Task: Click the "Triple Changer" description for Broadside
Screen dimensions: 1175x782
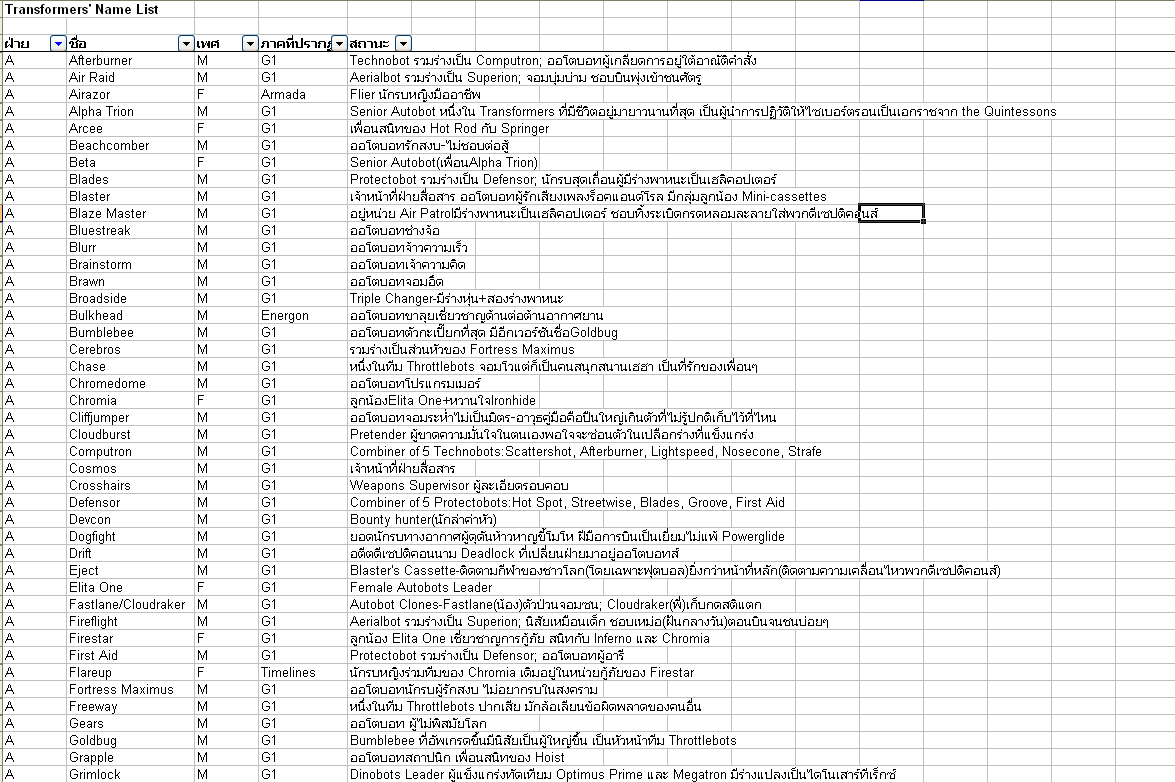Action: [x=456, y=298]
